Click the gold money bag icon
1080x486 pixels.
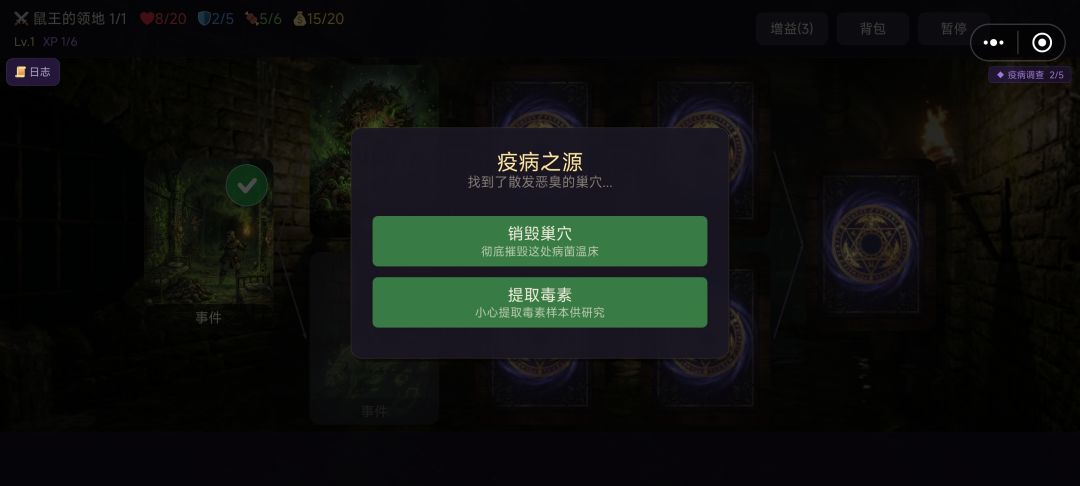point(300,19)
